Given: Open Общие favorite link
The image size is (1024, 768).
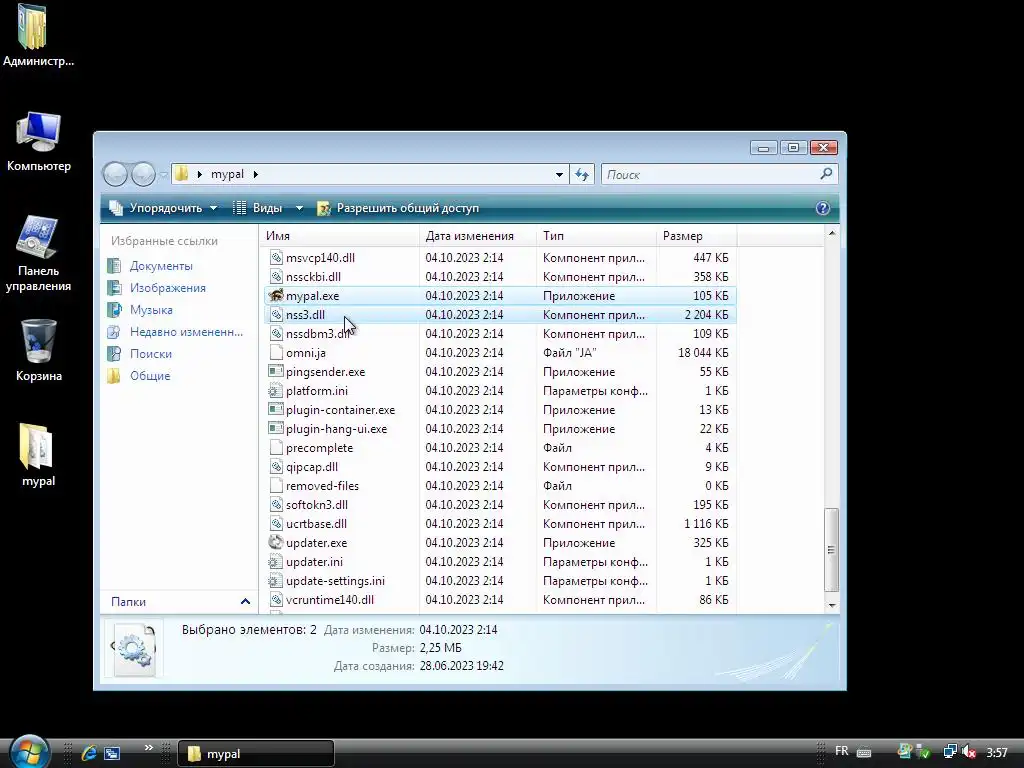Looking at the screenshot, I should (150, 376).
